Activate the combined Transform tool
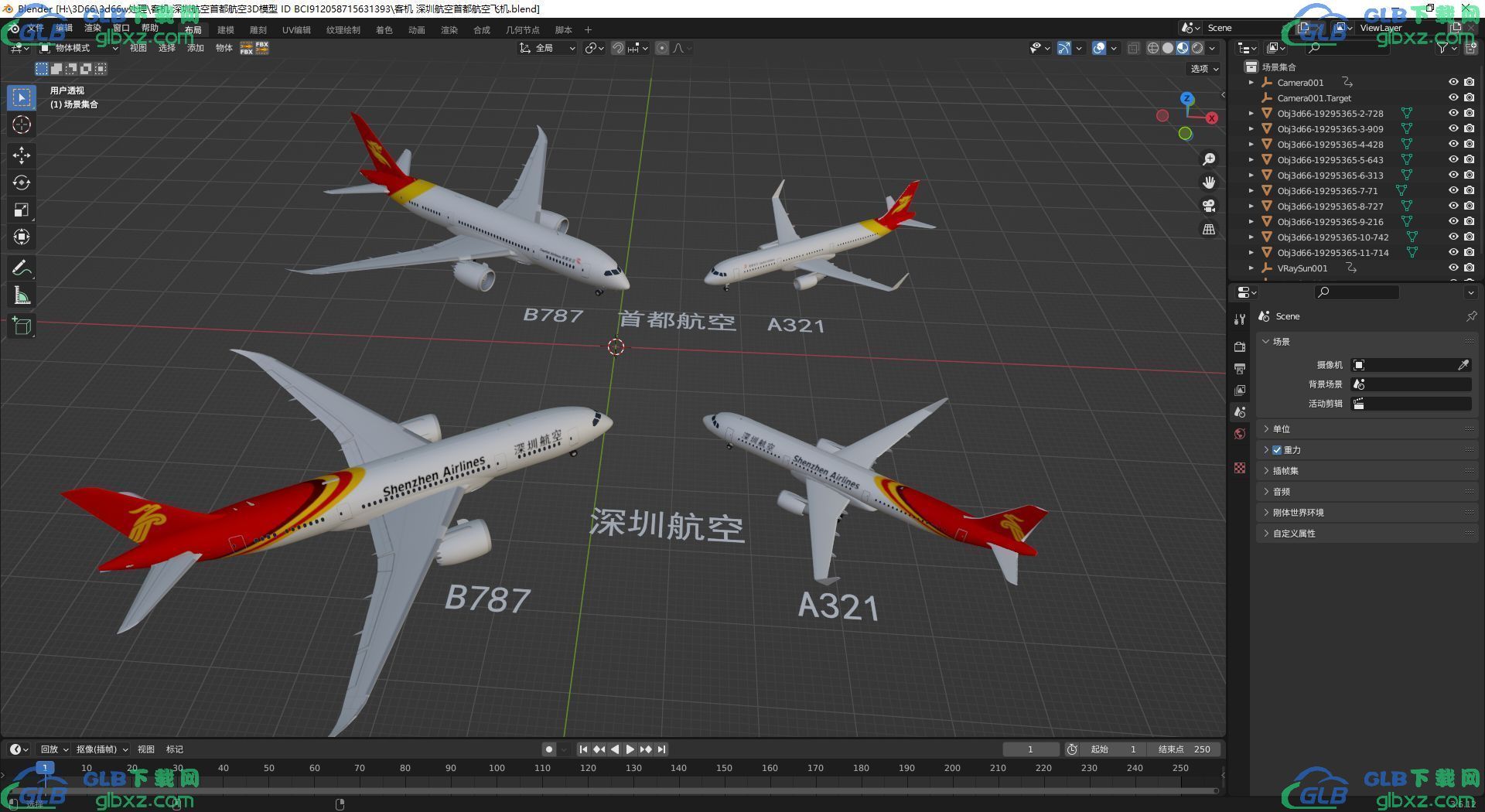 [x=22, y=237]
